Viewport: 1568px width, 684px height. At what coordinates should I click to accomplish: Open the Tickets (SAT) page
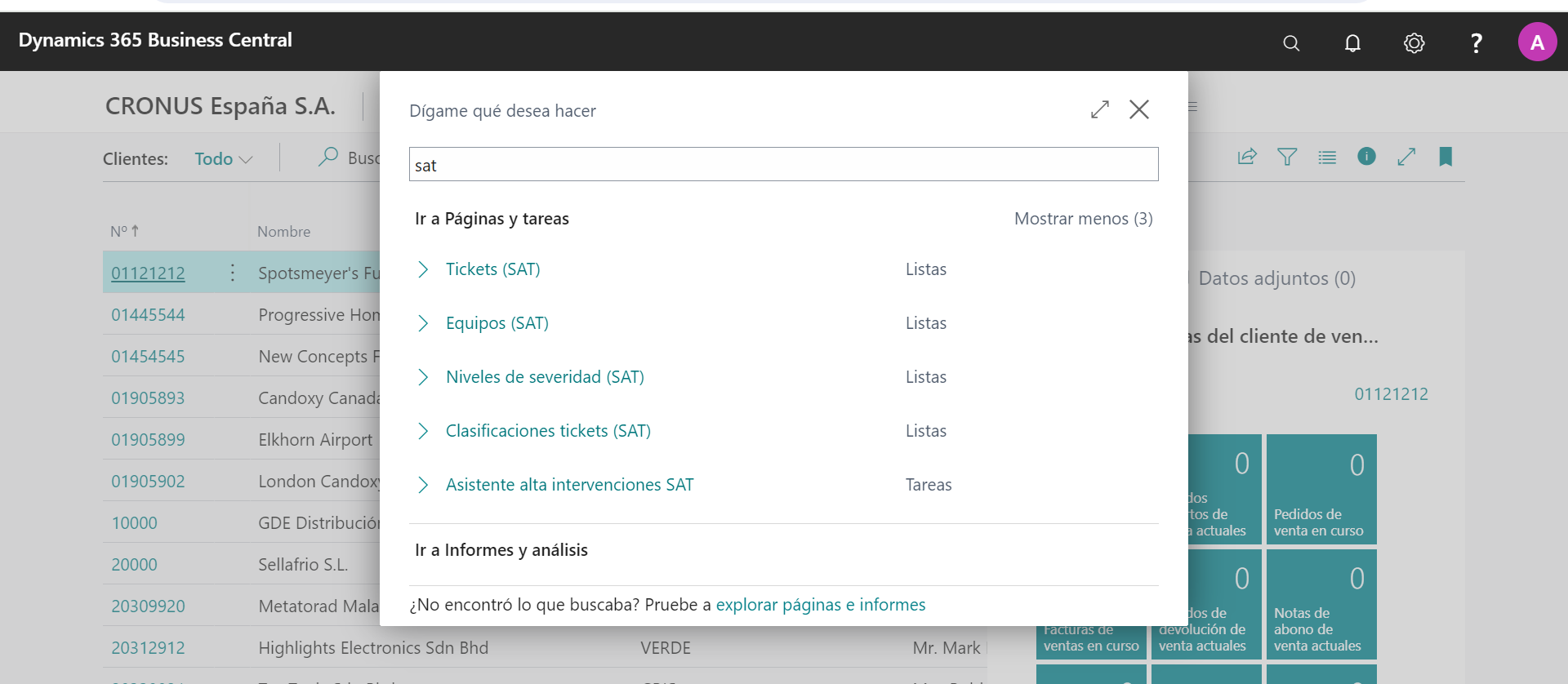492,269
